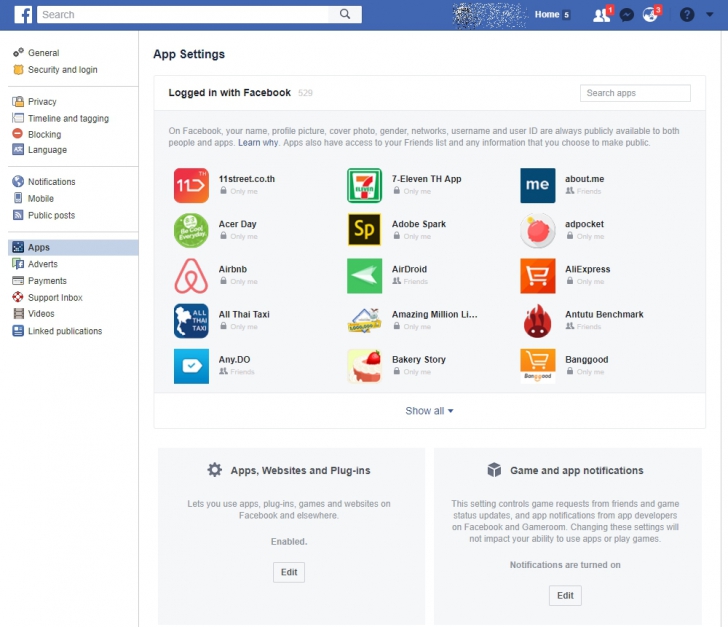This screenshot has height=627, width=728.
Task: Click AirDroid's Friends audience label
Action: point(416,281)
